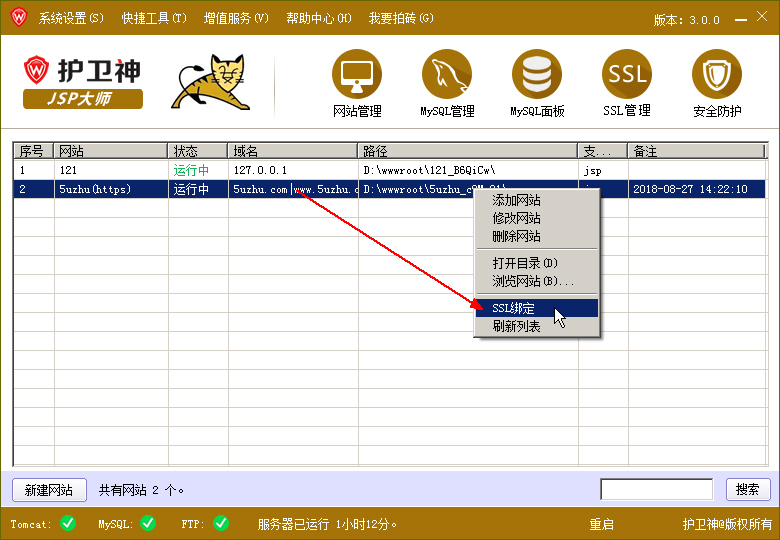Viewport: 780px width, 540px height.
Task: Click the Tomcat cat logo
Action: [x=211, y=82]
